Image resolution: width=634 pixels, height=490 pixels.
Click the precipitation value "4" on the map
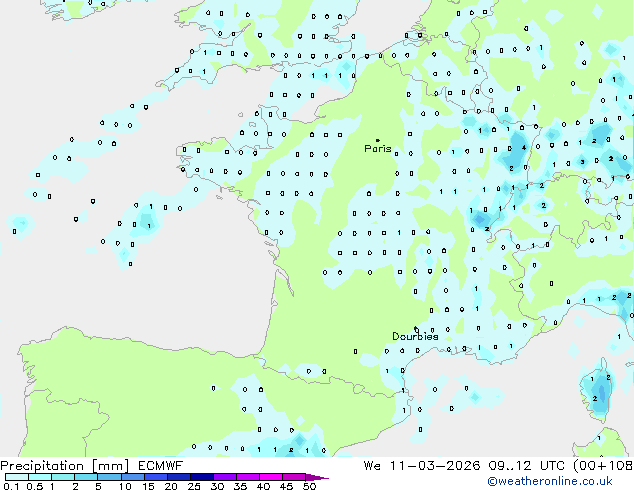click(524, 148)
